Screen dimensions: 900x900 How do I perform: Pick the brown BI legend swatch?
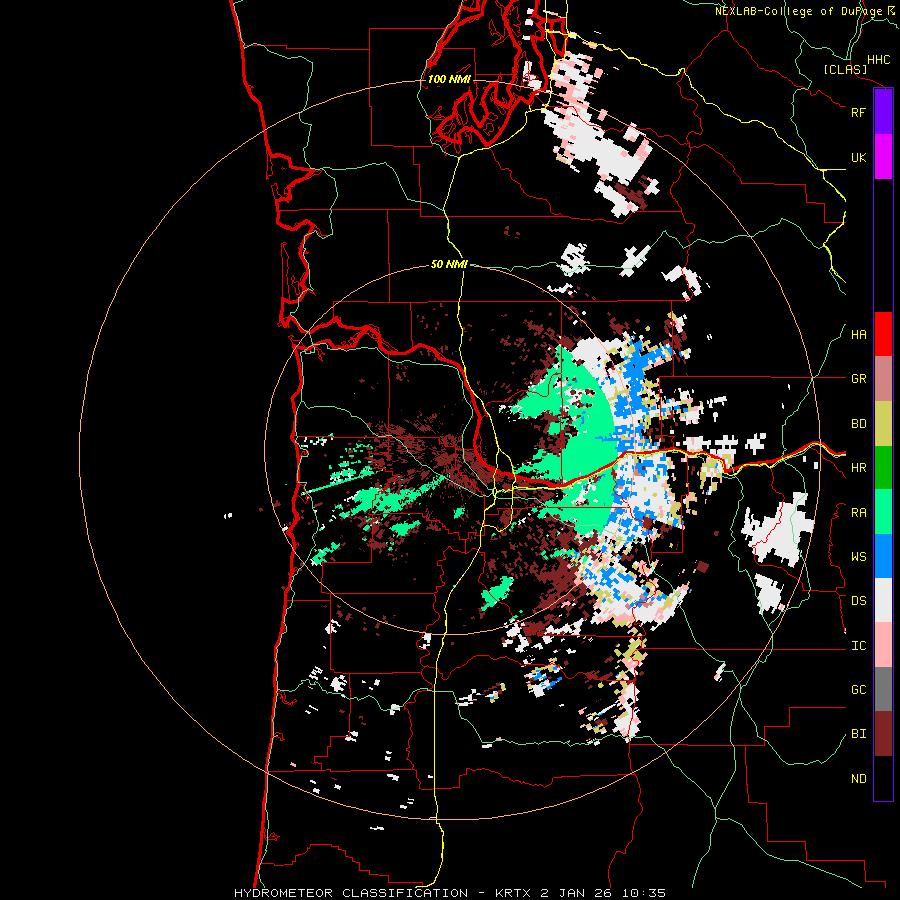tap(883, 734)
